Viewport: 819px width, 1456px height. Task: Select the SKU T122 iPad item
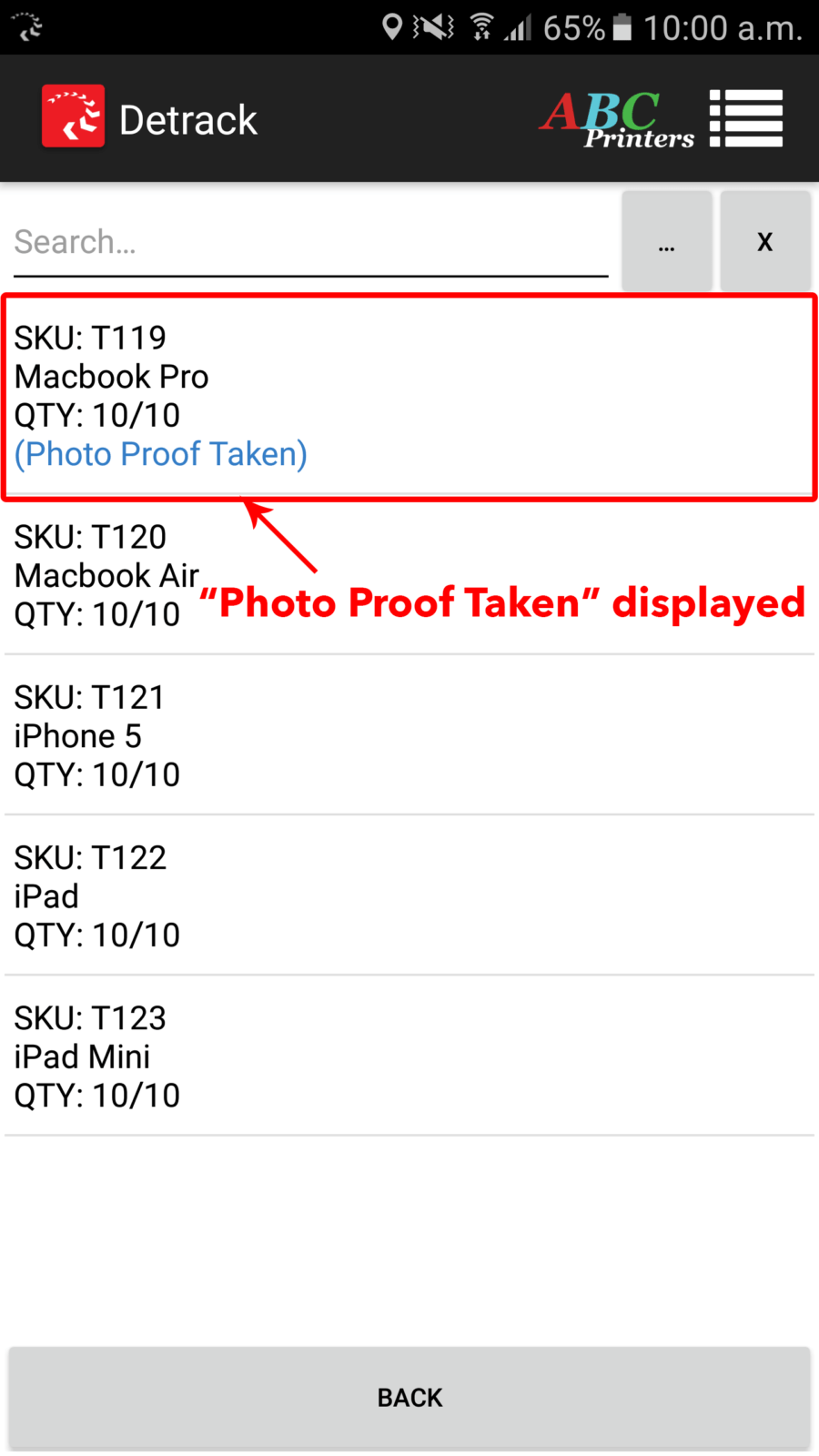tap(409, 895)
